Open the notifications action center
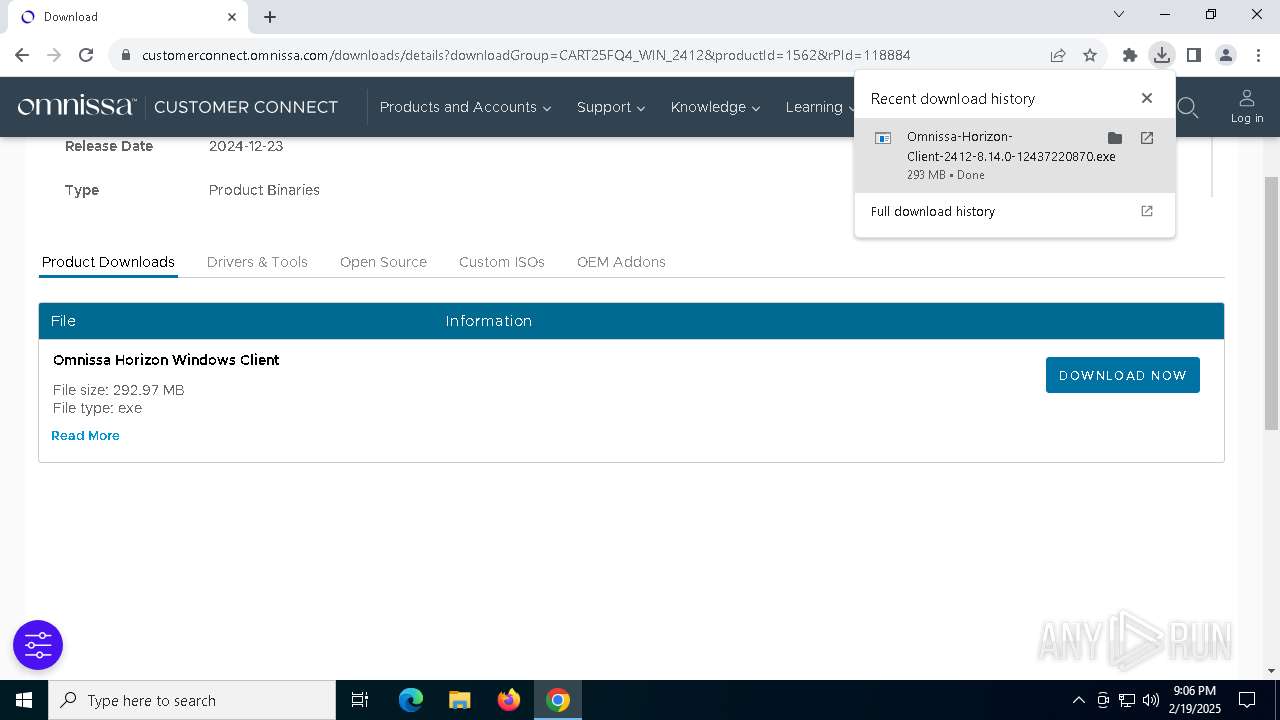The image size is (1280, 720). pos(1247,700)
